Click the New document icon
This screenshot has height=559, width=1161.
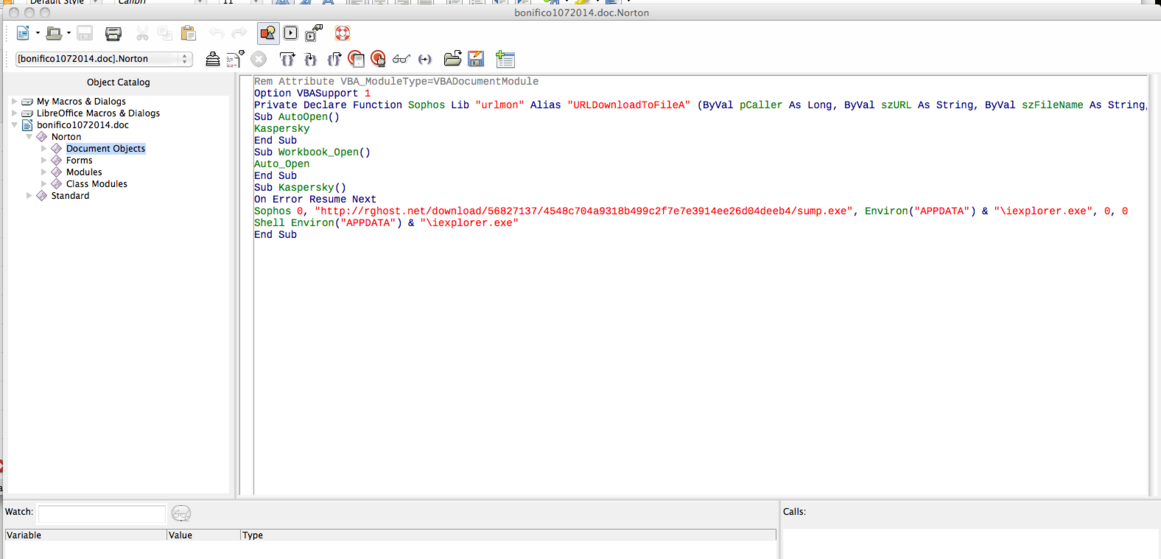tap(24, 33)
